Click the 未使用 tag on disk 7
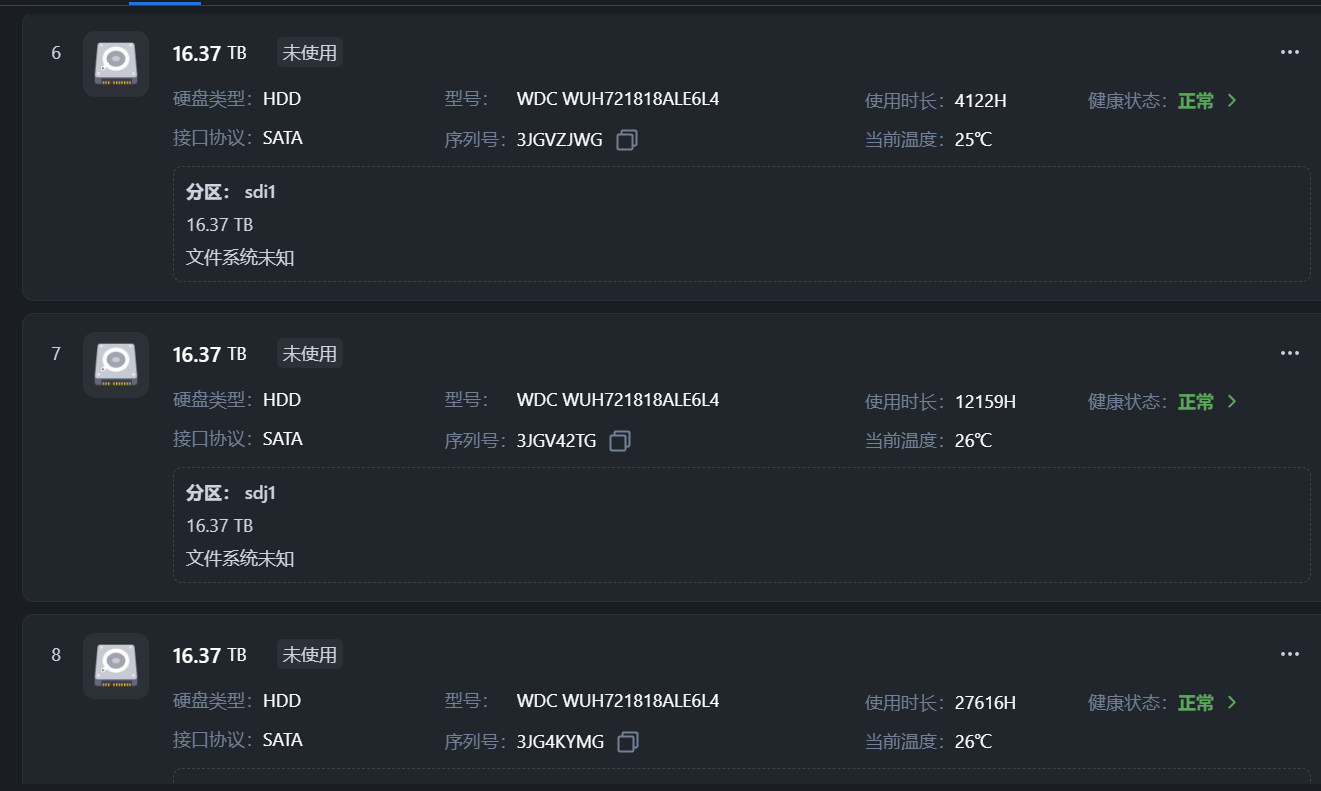 (x=310, y=354)
